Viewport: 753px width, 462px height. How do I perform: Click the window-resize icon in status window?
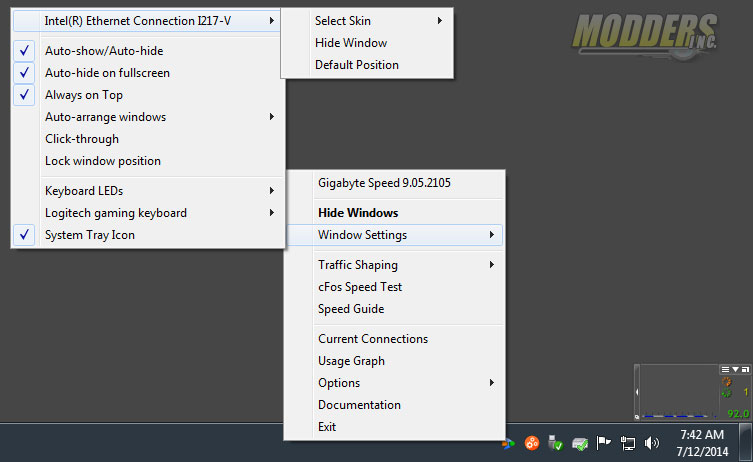tap(745, 369)
